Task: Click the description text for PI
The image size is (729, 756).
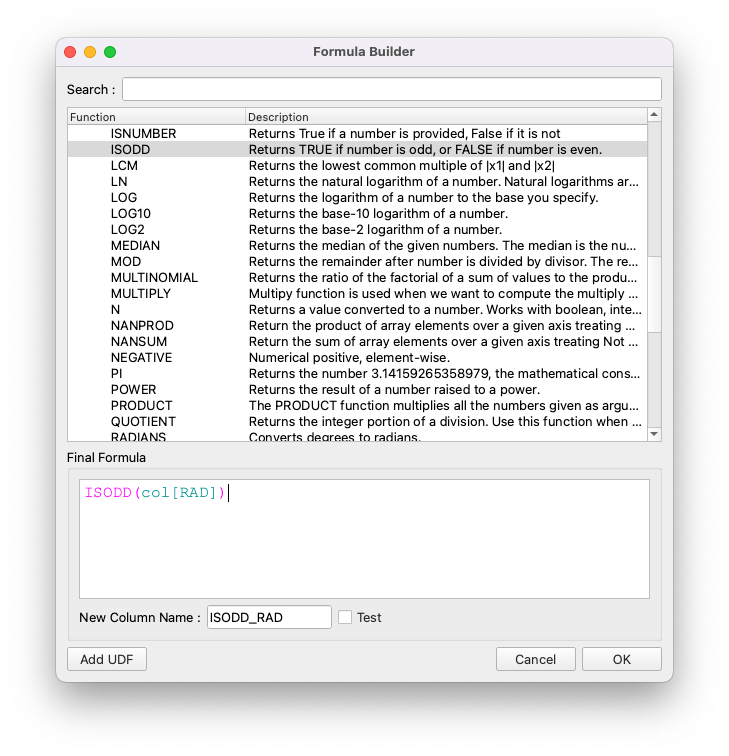Action: click(444, 373)
